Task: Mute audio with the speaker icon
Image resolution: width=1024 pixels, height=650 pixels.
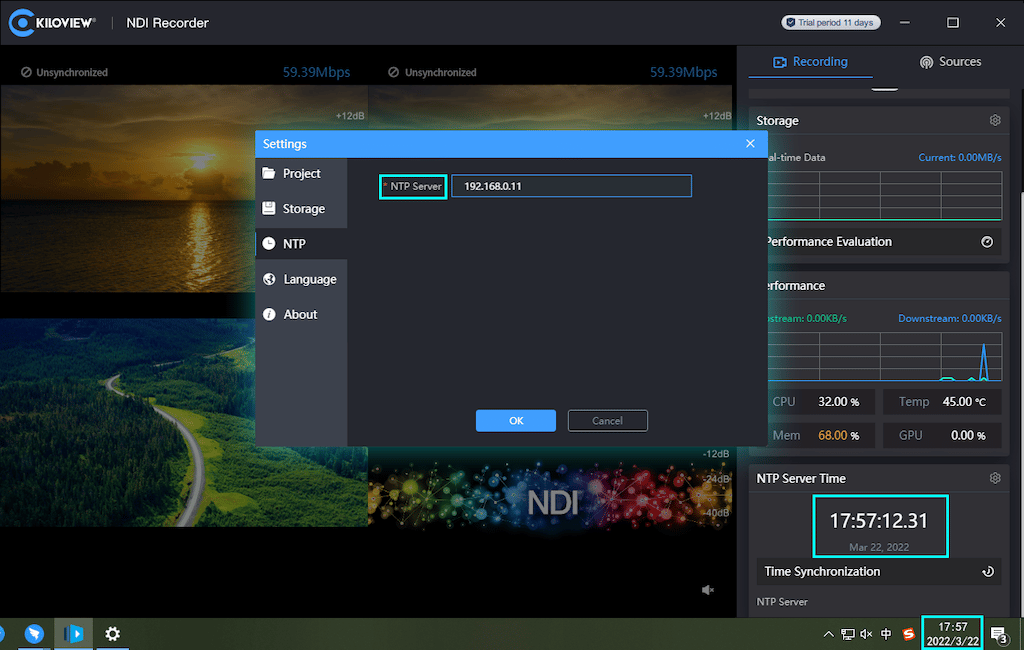Action: [708, 590]
